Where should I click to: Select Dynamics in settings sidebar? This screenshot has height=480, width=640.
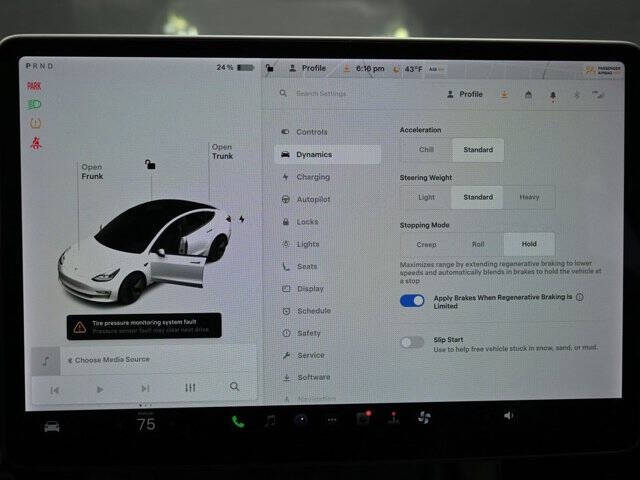[x=328, y=154]
